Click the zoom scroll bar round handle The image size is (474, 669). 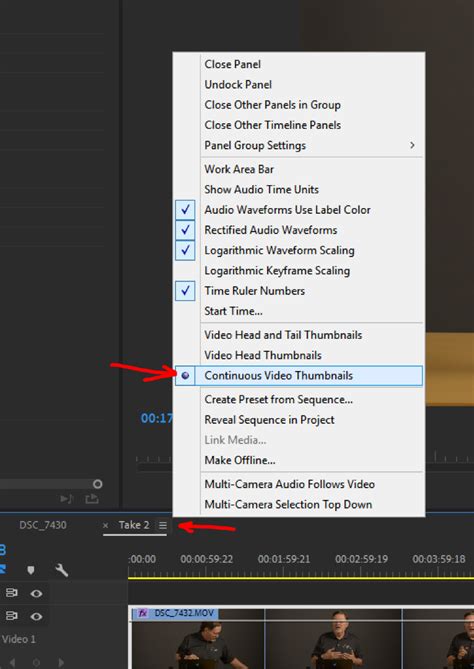(98, 484)
